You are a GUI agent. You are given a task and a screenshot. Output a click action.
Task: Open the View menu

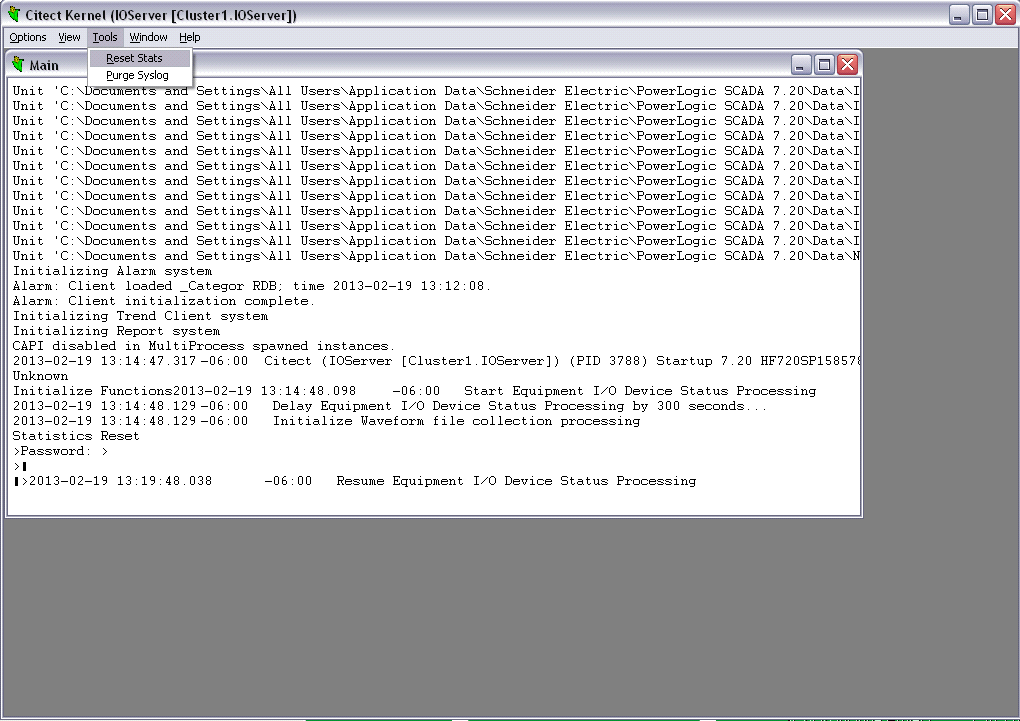pos(69,37)
